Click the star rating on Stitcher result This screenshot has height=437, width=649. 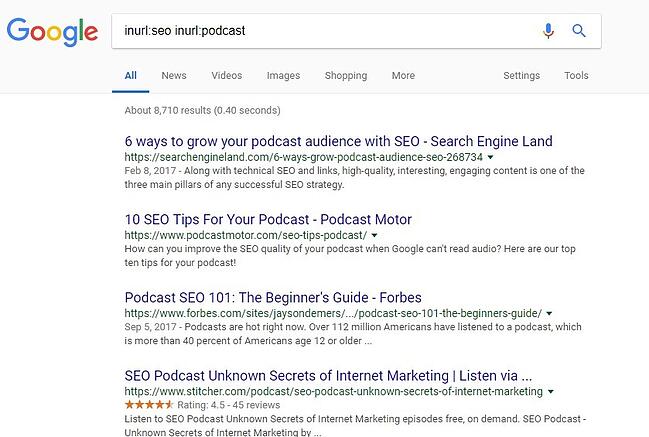tap(147, 405)
